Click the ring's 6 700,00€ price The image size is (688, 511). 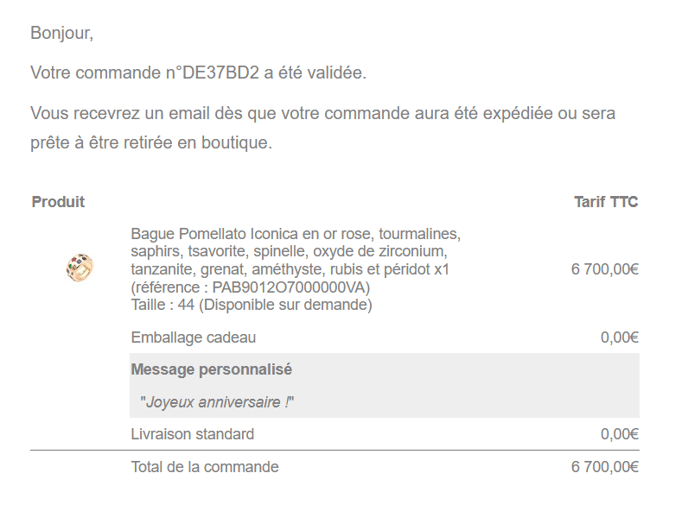pyautogui.click(x=605, y=269)
